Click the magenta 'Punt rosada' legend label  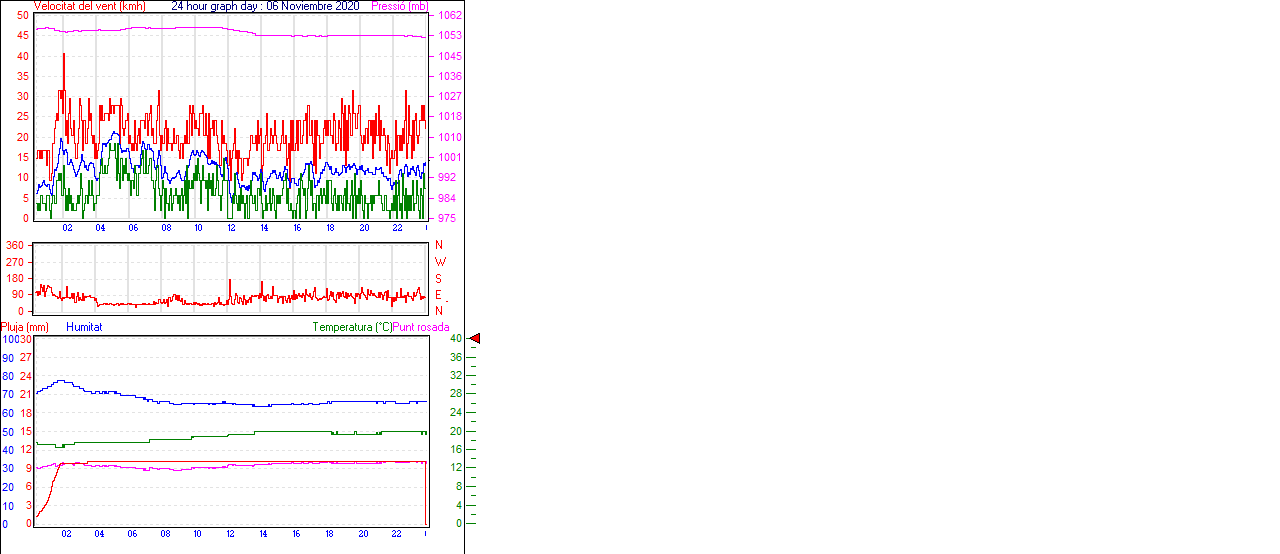pos(421,327)
